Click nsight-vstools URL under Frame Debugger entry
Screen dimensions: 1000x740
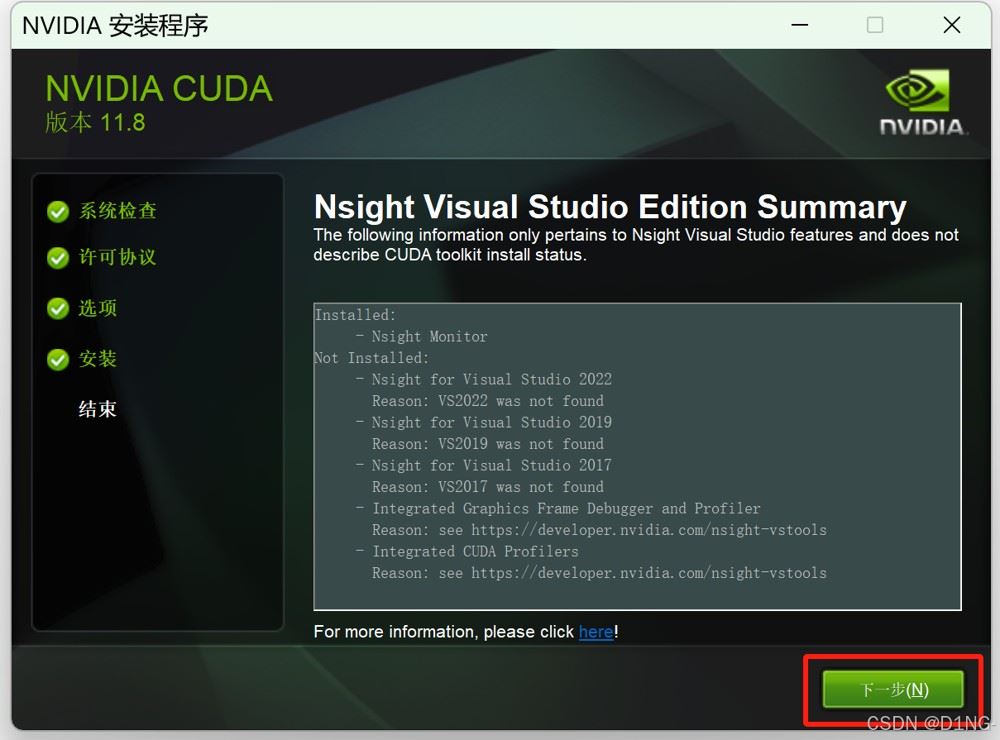click(649, 529)
